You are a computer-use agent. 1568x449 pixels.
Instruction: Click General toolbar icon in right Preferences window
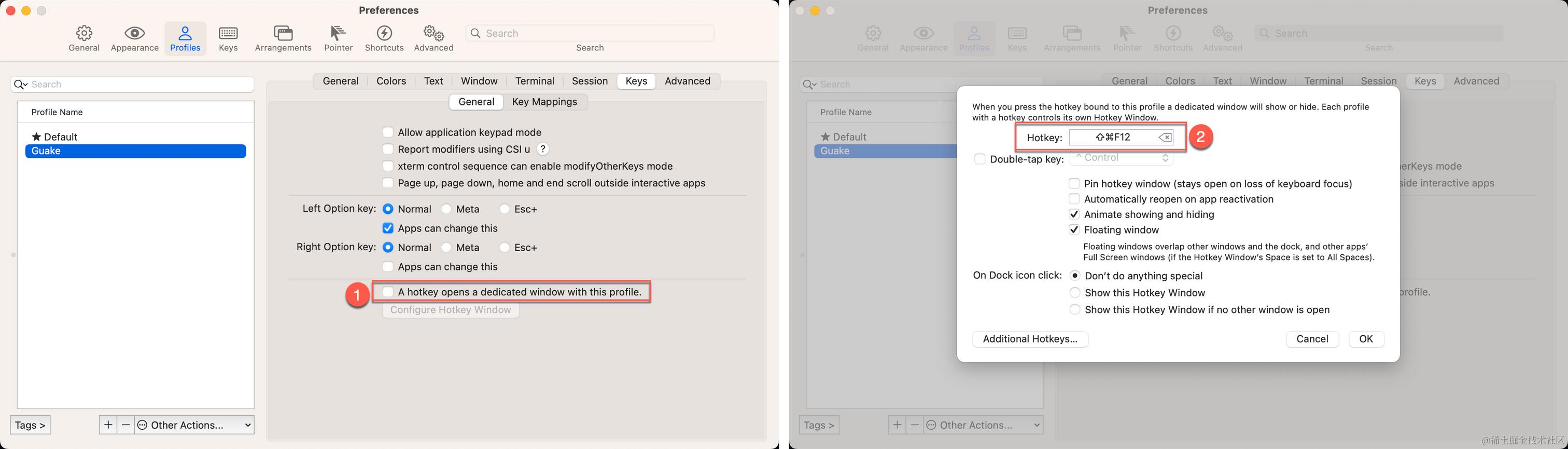(873, 38)
